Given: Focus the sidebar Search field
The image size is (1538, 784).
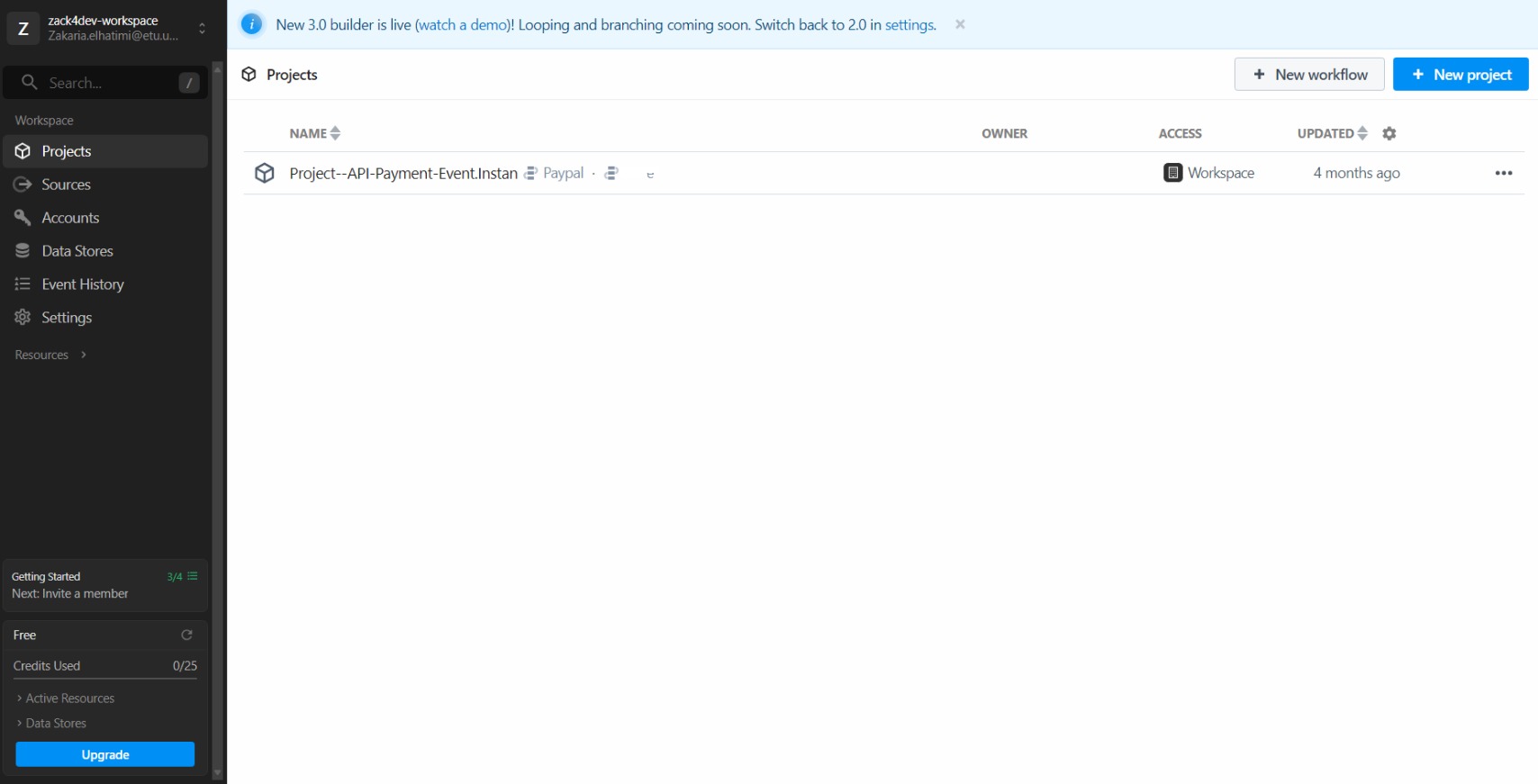Looking at the screenshot, I should (x=105, y=83).
